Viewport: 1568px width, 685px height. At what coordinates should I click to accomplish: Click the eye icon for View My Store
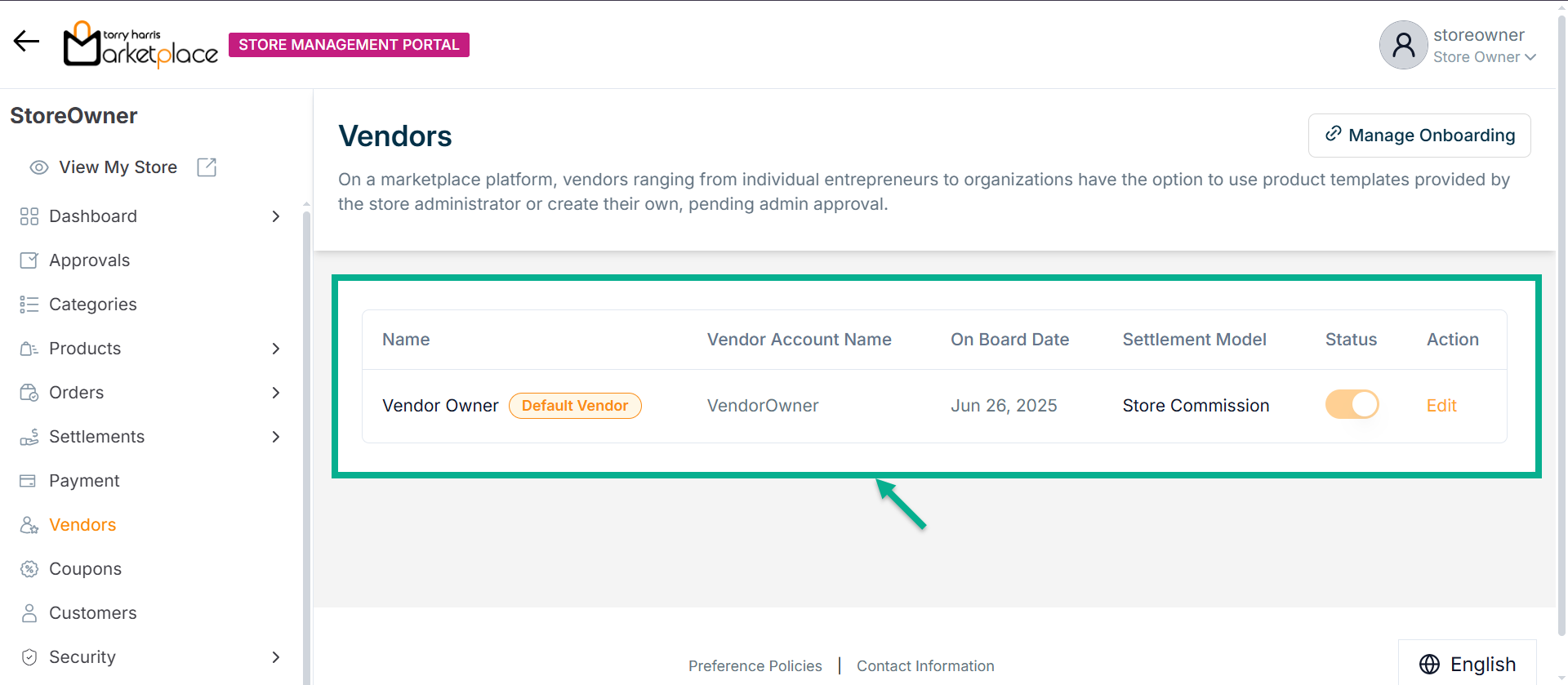38,167
